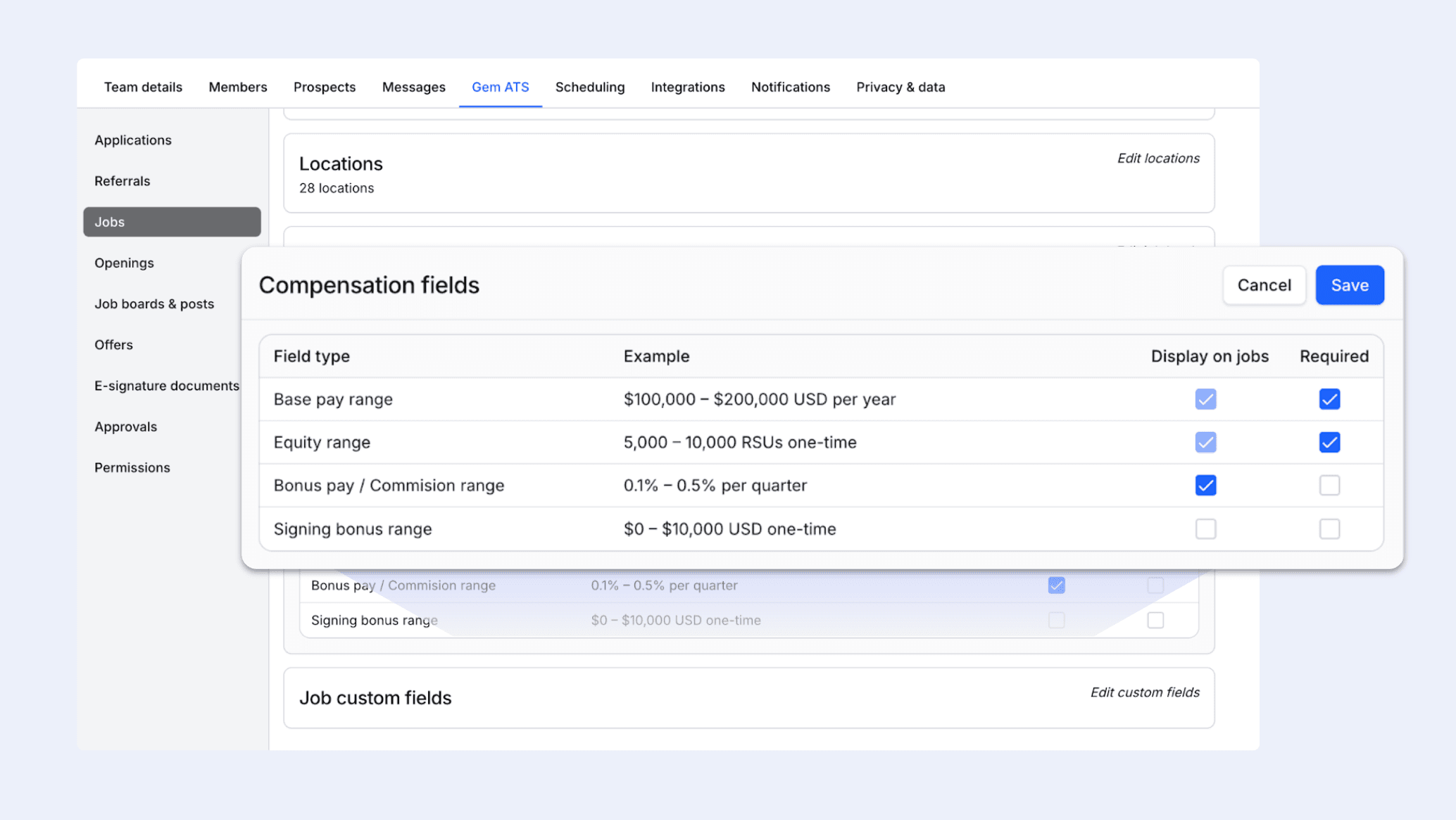The width and height of the screenshot is (1456, 820).
Task: Disable Display on jobs for Bonus pay
Action: 1205,485
